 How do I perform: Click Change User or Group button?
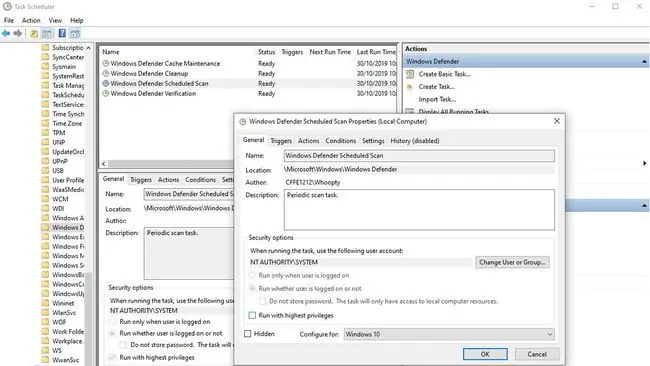(512, 262)
